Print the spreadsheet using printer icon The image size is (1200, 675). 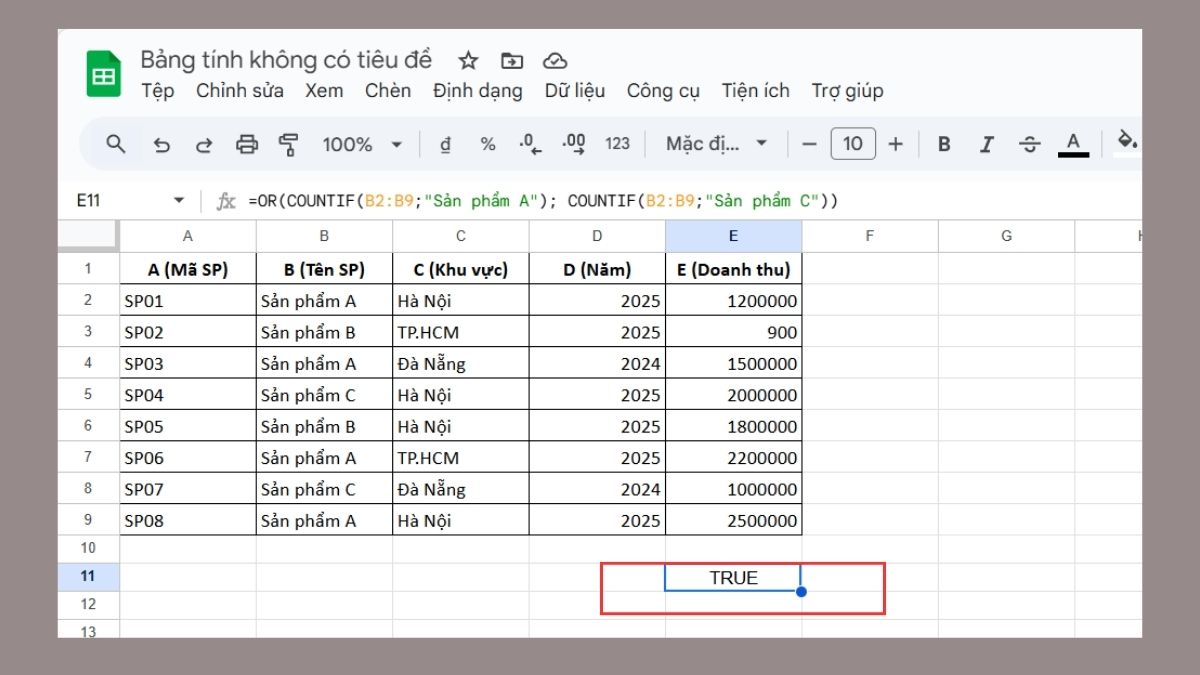(x=247, y=144)
